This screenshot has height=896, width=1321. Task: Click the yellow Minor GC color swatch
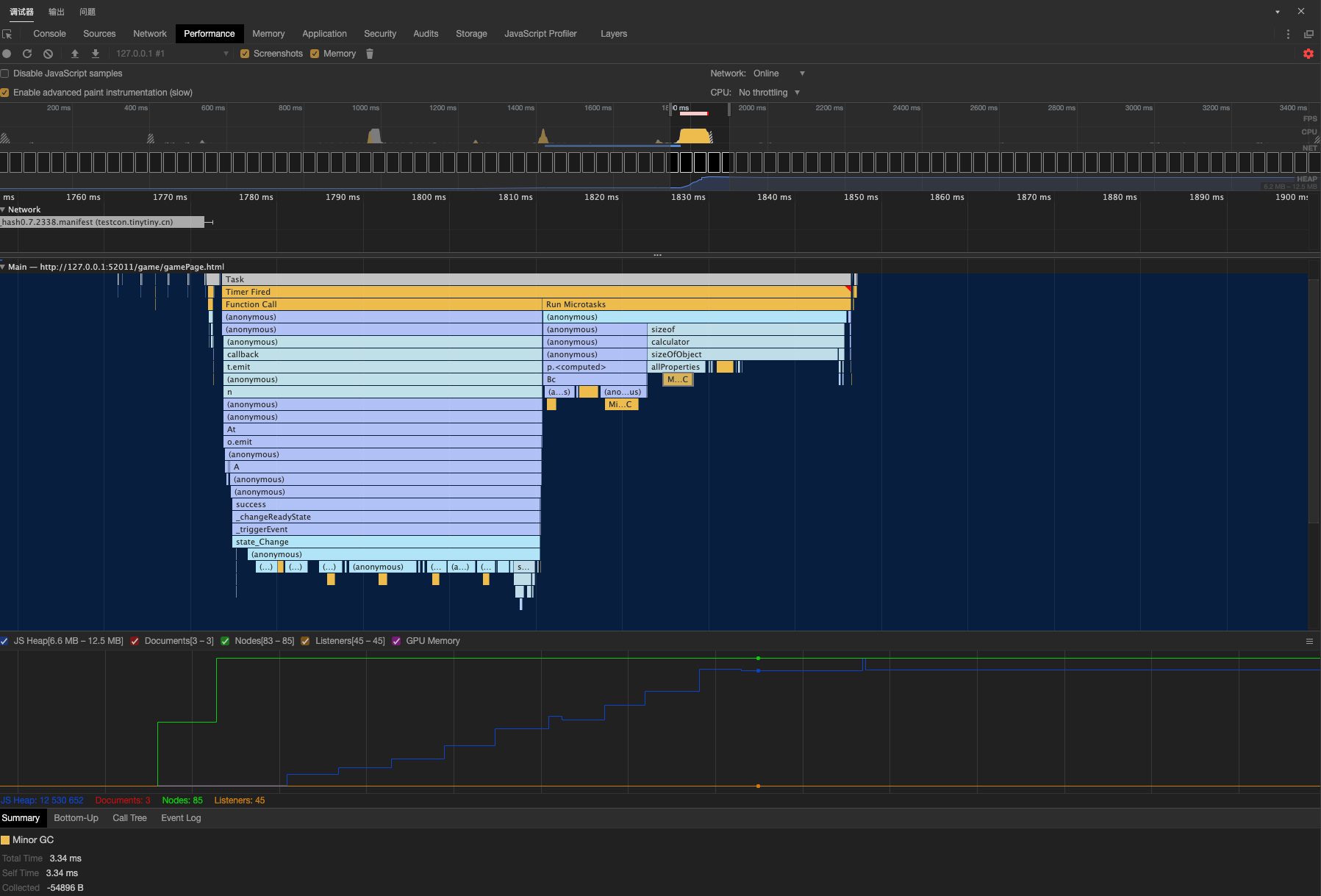tap(6, 840)
